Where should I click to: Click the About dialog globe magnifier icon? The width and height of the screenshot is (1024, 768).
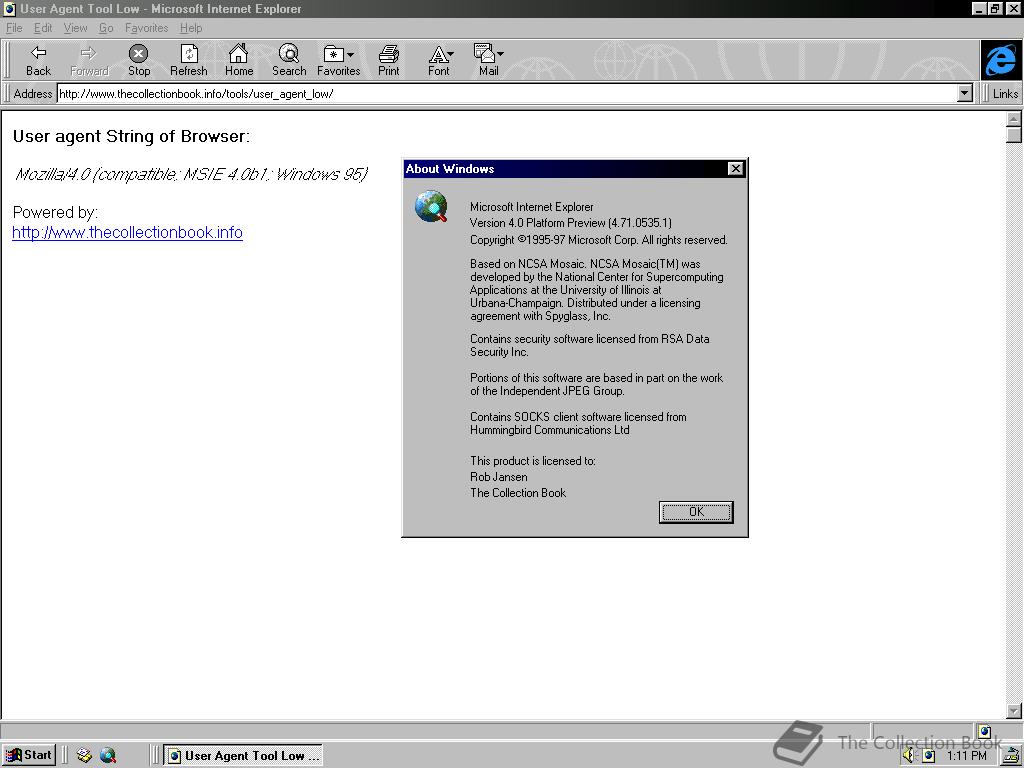pyautogui.click(x=431, y=206)
